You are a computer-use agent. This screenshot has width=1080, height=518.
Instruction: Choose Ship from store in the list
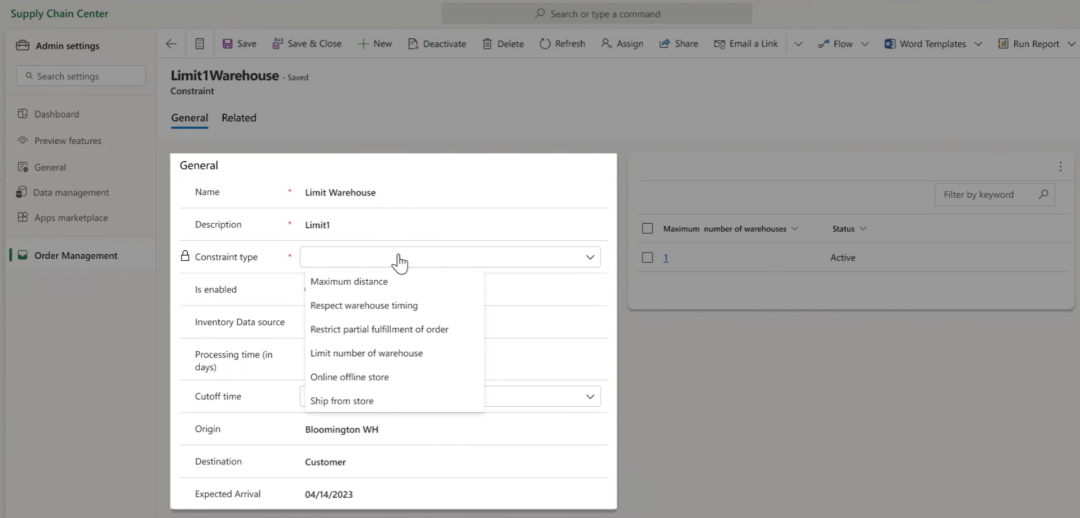pos(342,401)
